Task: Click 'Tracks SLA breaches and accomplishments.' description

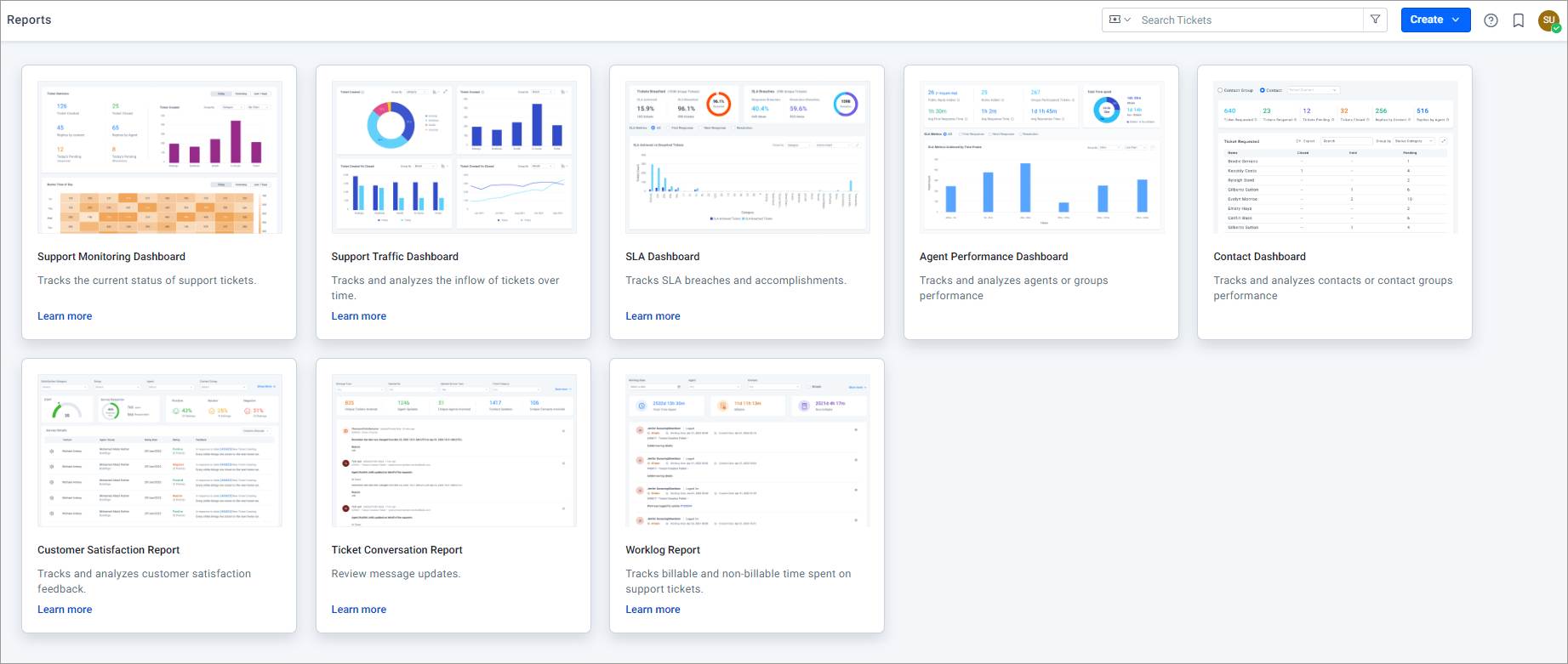Action: (x=736, y=281)
